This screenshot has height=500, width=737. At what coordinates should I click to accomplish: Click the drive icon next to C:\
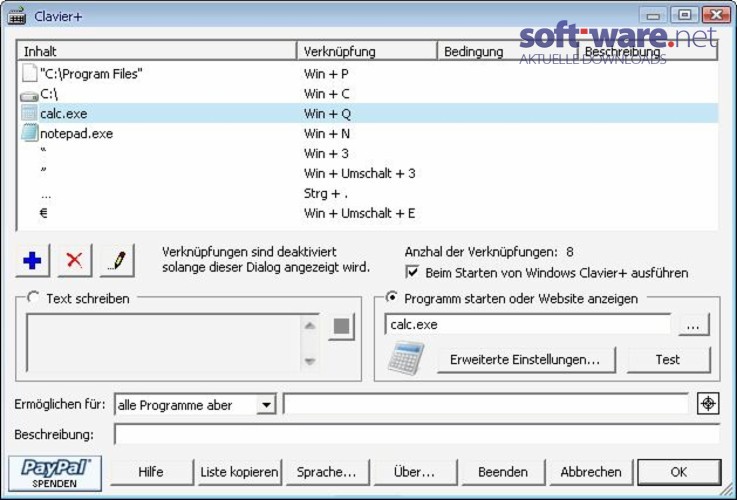[29, 96]
